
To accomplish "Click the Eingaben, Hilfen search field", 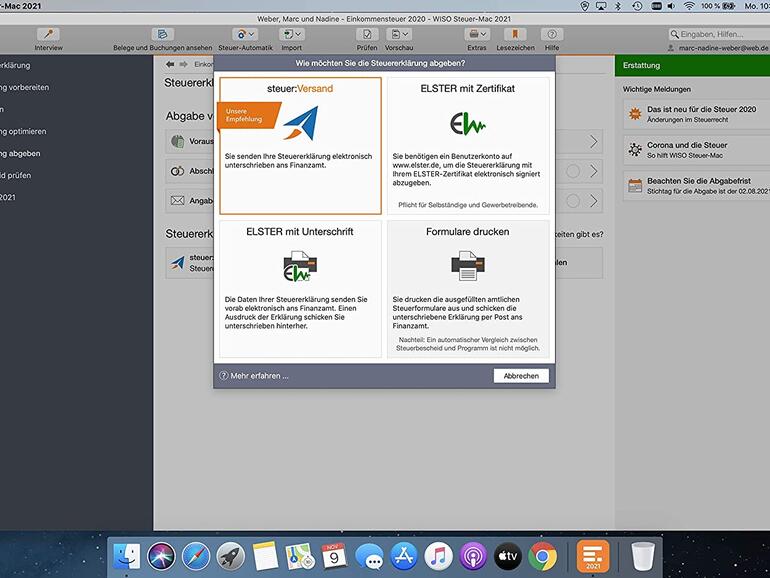I will click(x=720, y=34).
